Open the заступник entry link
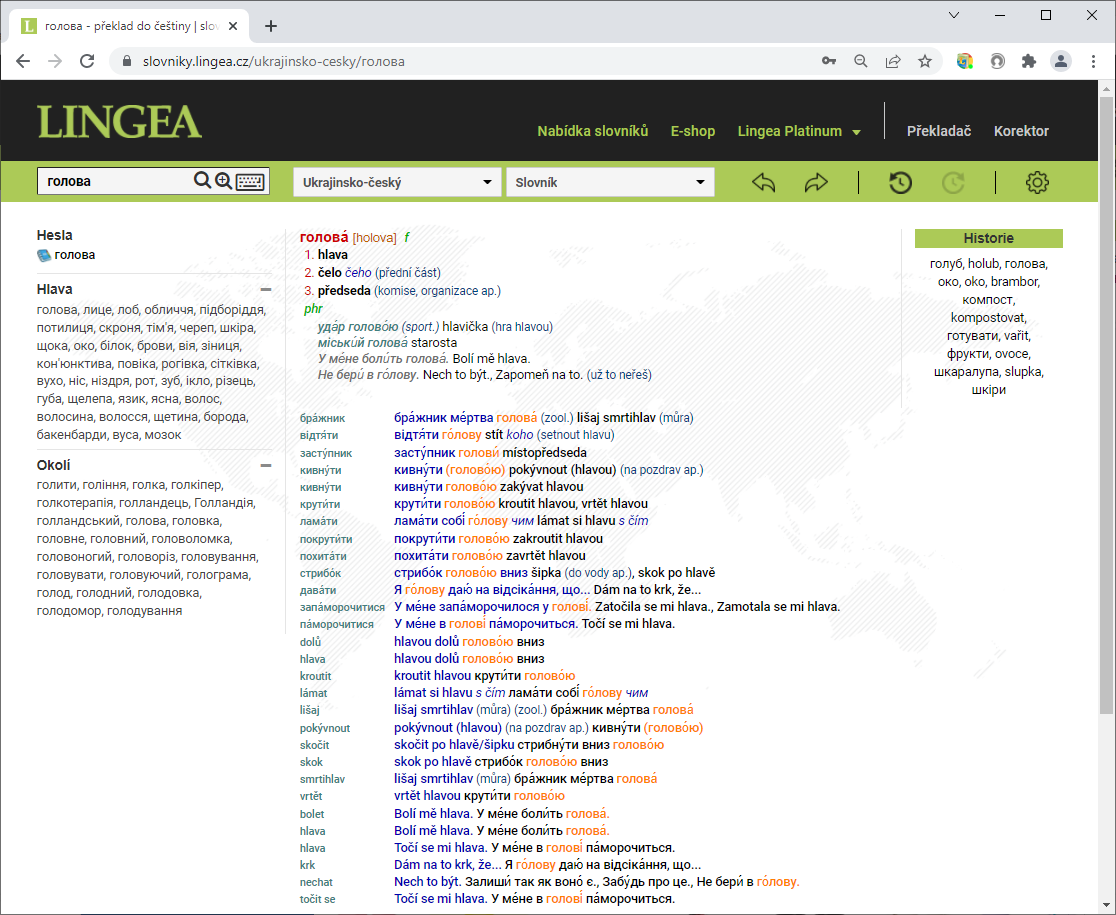 point(326,453)
